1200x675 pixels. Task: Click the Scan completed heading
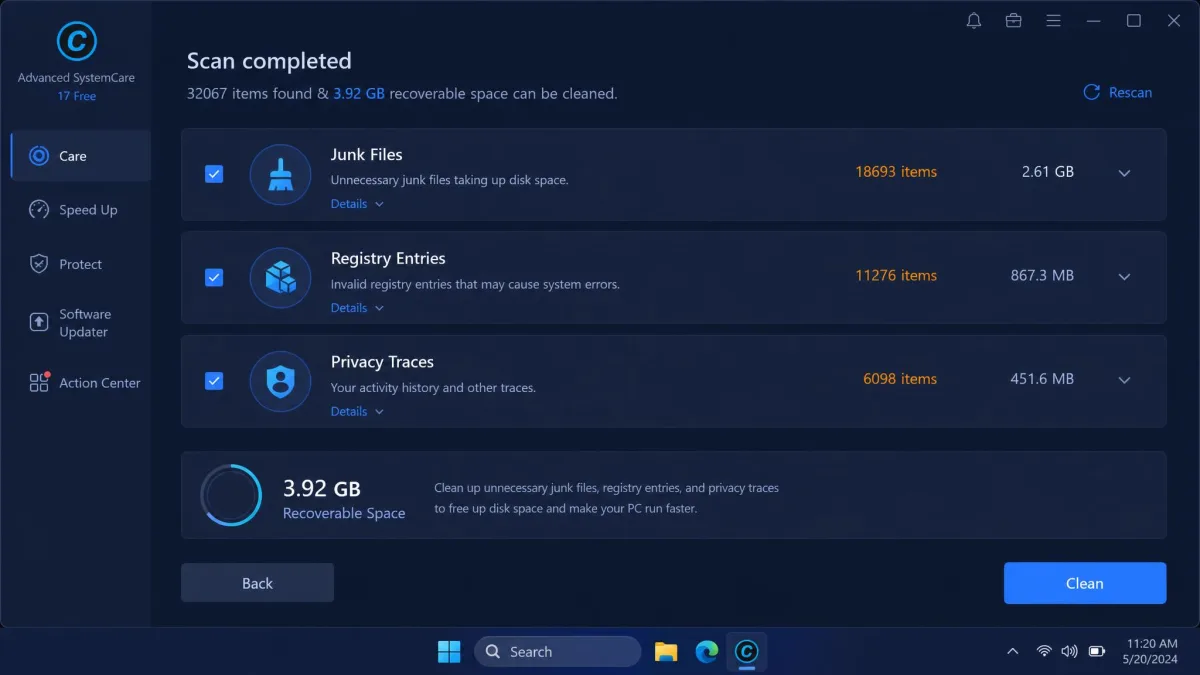[269, 61]
